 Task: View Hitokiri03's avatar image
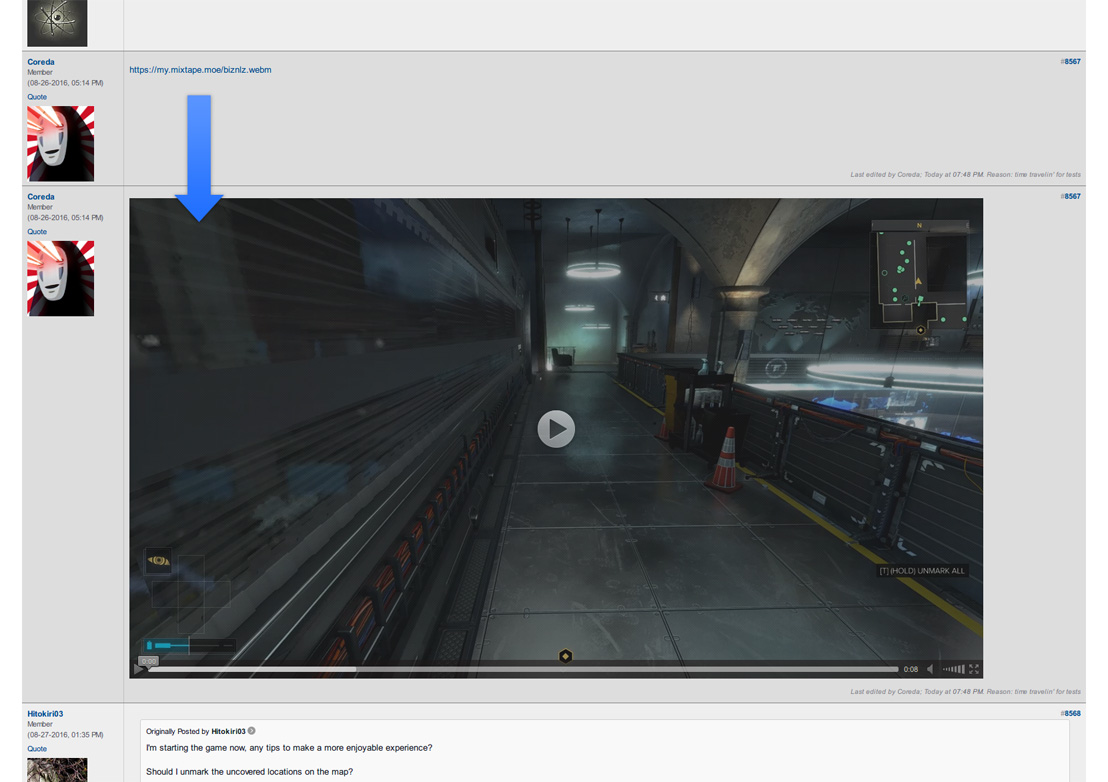tap(57, 770)
